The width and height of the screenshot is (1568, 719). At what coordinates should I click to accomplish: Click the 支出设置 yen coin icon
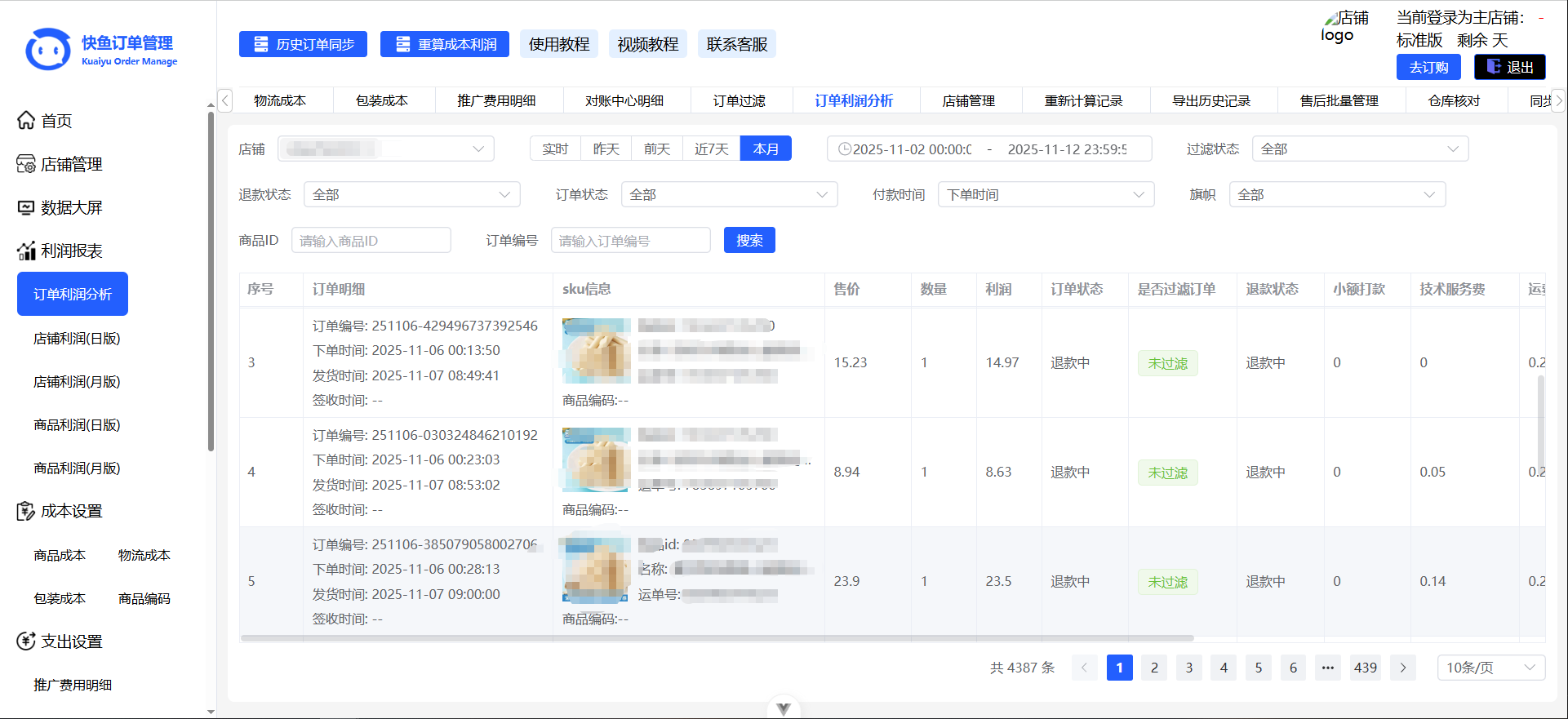pos(26,641)
